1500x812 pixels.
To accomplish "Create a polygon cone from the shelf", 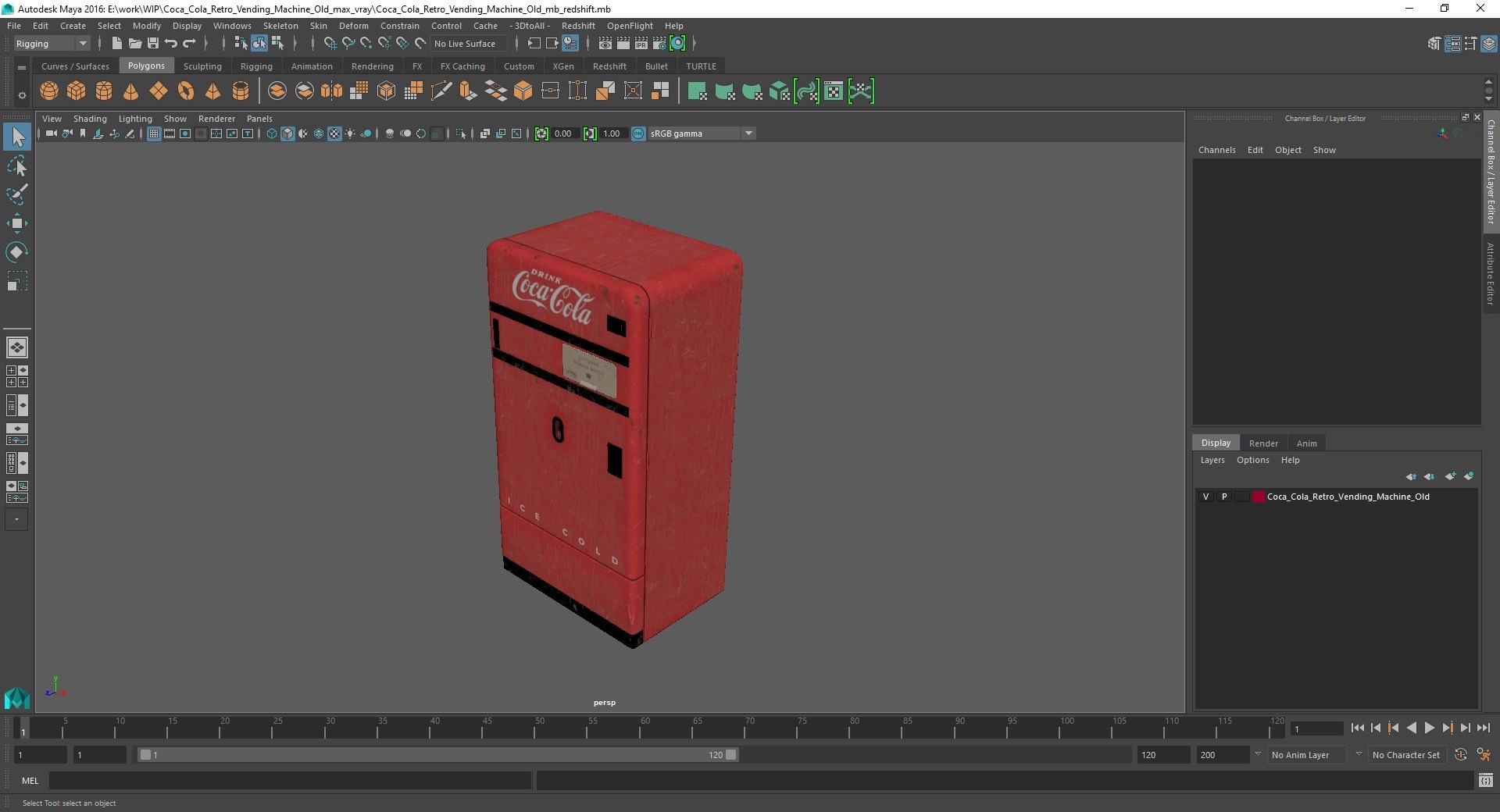I will tap(131, 91).
